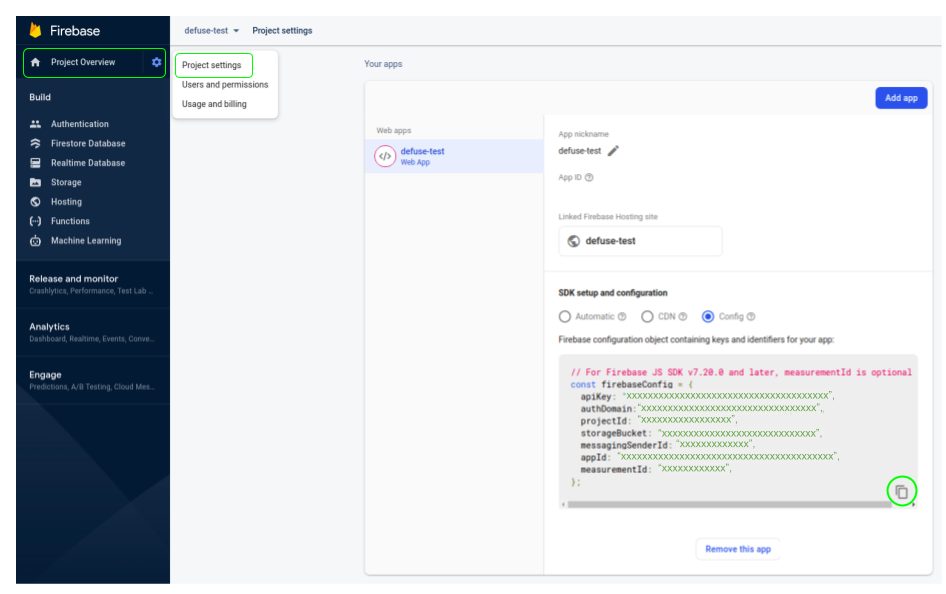The width and height of the screenshot is (946, 594).
Task: Click linked Hosting site defuse-test box
Action: pyautogui.click(x=640, y=241)
